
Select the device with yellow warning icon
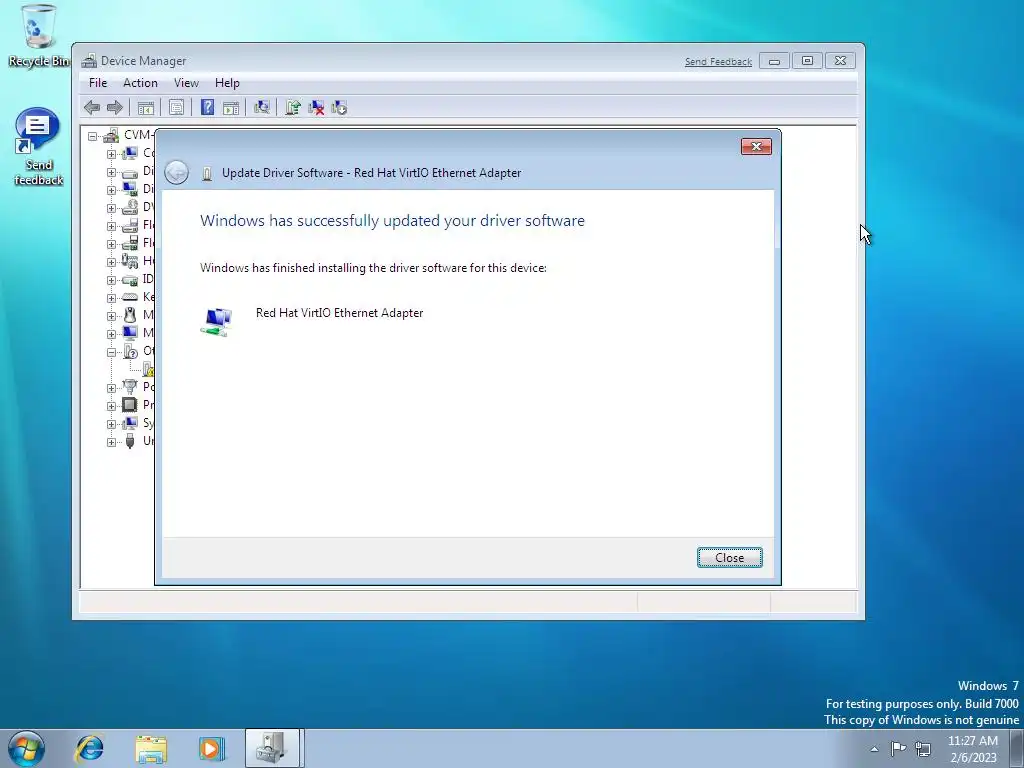pyautogui.click(x=148, y=369)
